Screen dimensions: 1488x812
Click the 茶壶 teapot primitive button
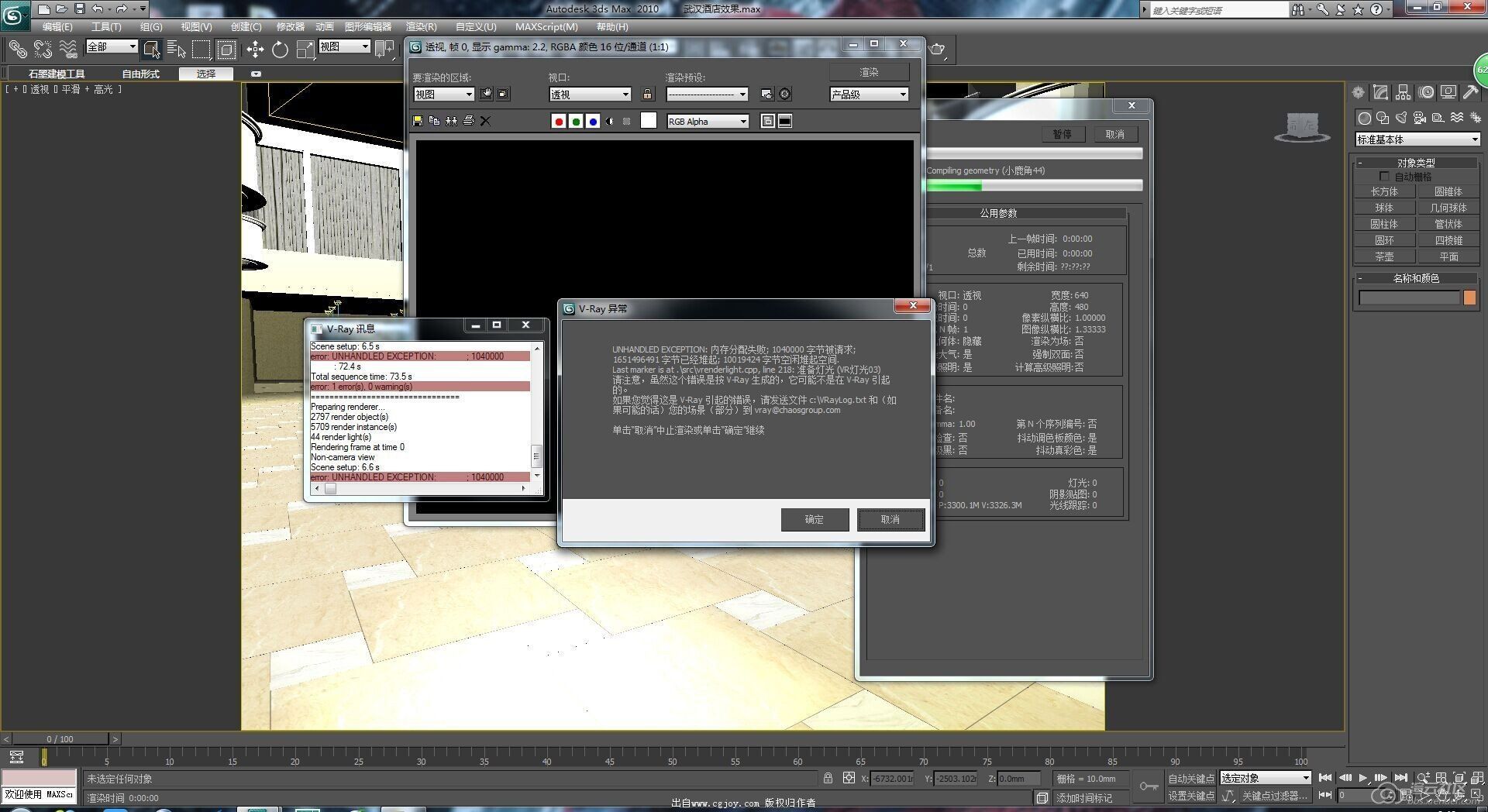tap(1384, 256)
